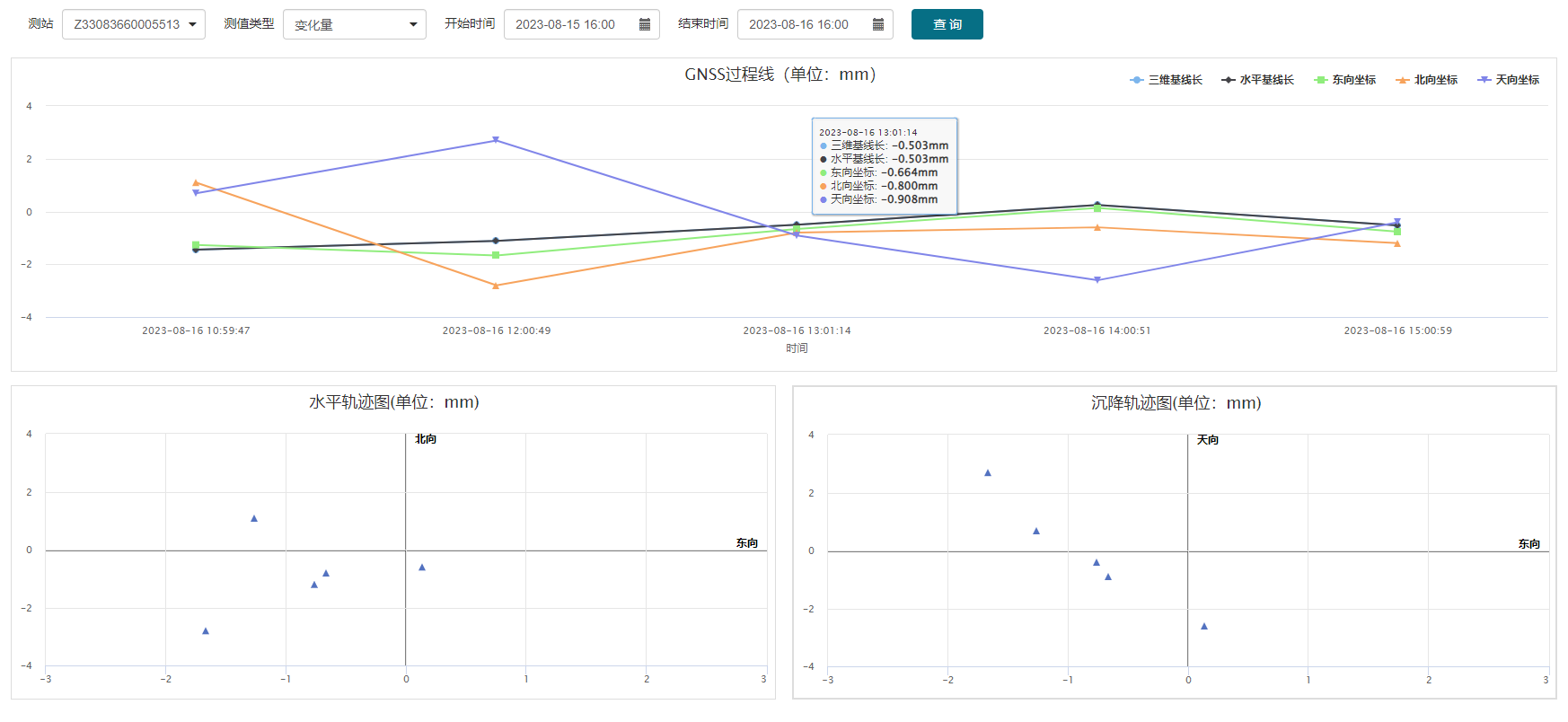Expand the 测站 station dropdown
The width and height of the screenshot is (1568, 722).
coord(134,24)
